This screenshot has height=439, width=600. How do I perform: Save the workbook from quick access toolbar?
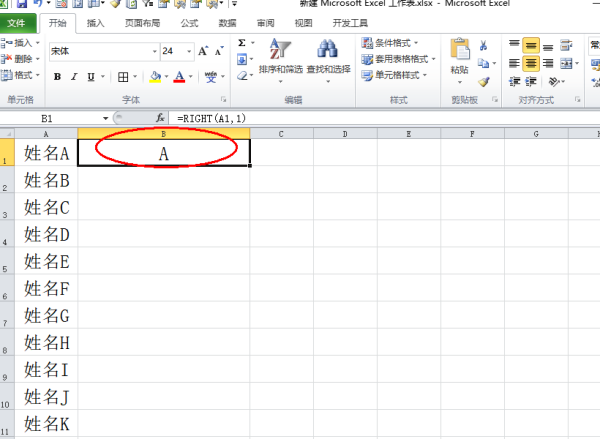click(x=22, y=4)
